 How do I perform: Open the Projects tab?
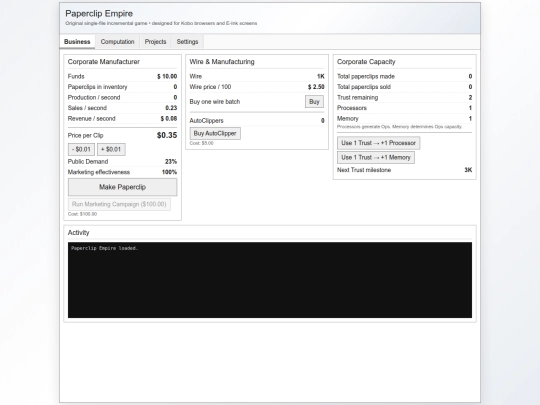pyautogui.click(x=155, y=42)
